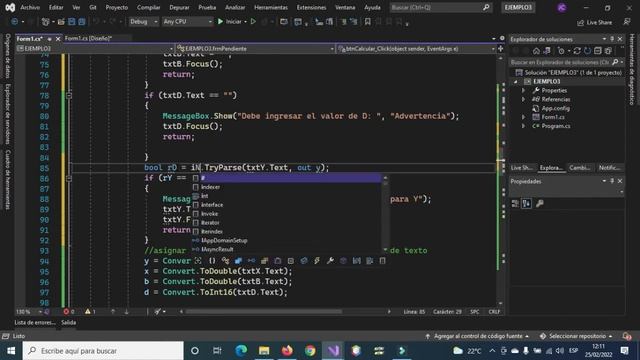Viewport: 640px width, 360px height.
Task: Click the editor horizontal scrollbar thumb
Action: pyautogui.click(x=263, y=312)
